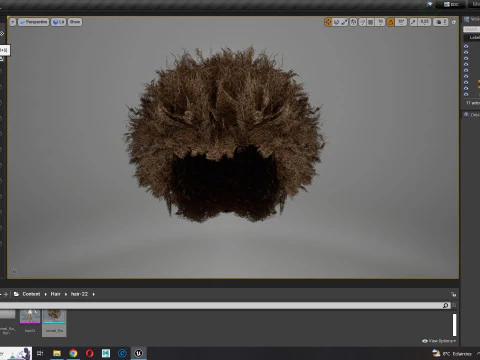
Task: Open Google Chrome from the taskbar
Action: (x=73, y=353)
